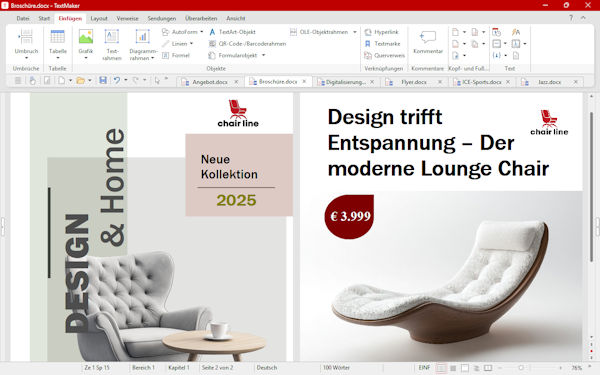Click the date/time insert icon in Text group
This screenshot has width=600, height=375.
click(x=496, y=32)
